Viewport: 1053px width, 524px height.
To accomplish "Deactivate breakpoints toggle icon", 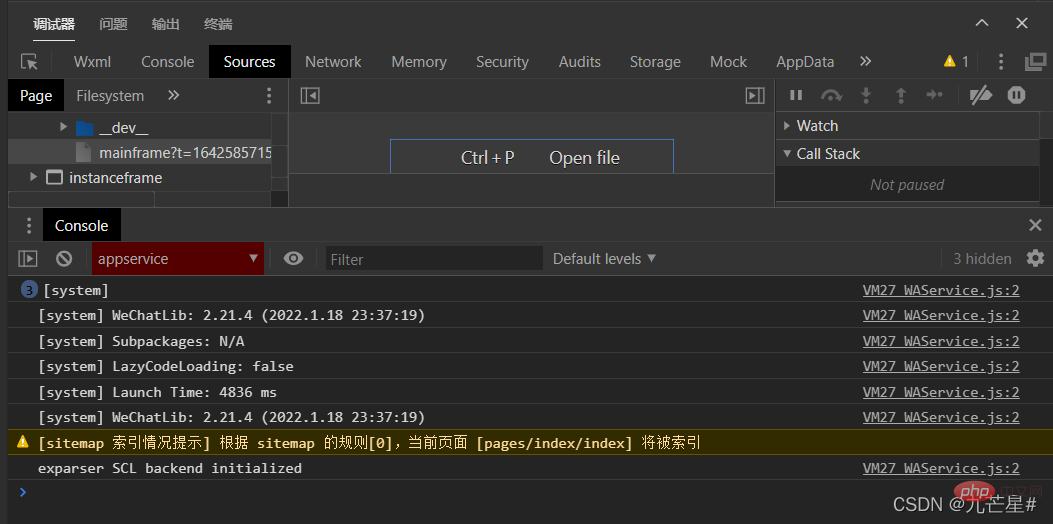I will coord(981,95).
